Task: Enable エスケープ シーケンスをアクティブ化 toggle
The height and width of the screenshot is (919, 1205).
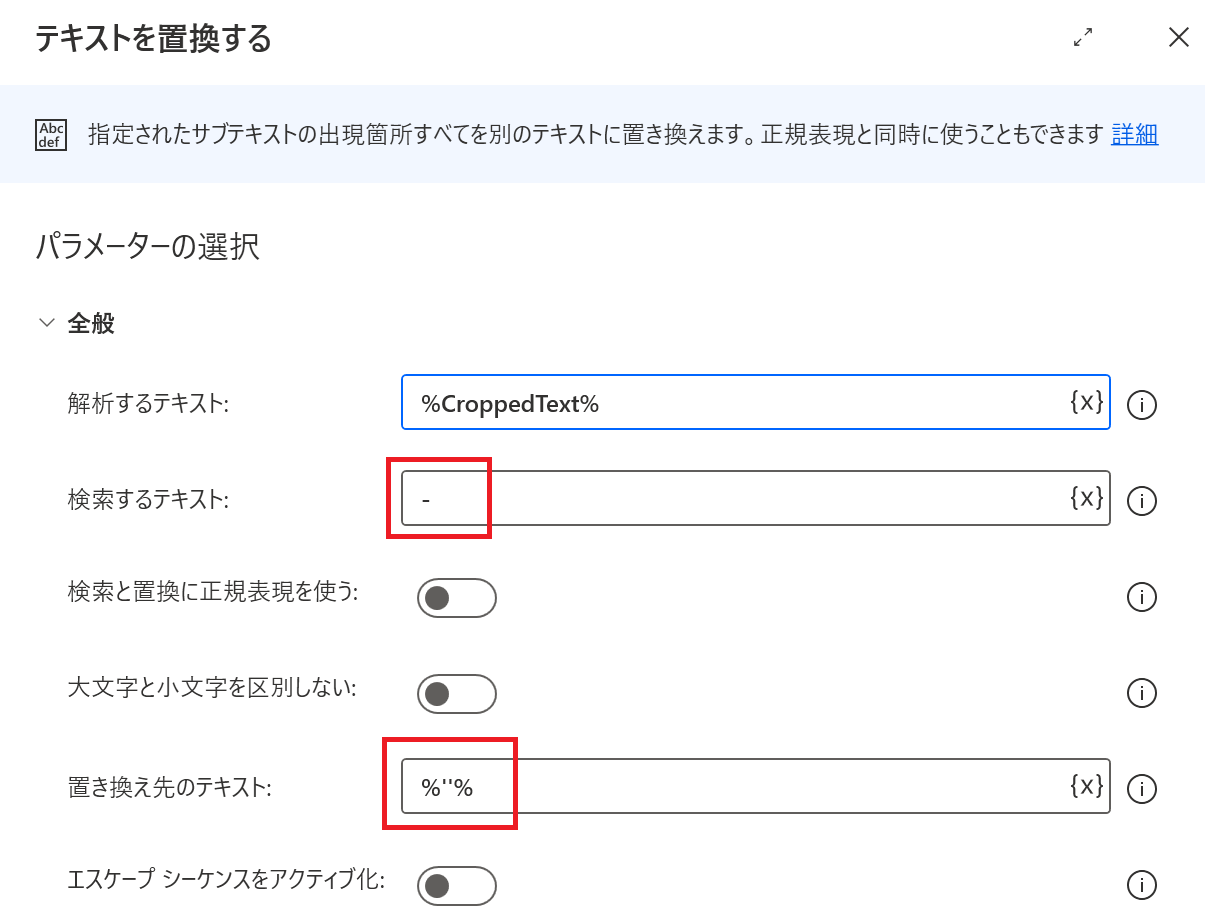Action: coord(457,886)
